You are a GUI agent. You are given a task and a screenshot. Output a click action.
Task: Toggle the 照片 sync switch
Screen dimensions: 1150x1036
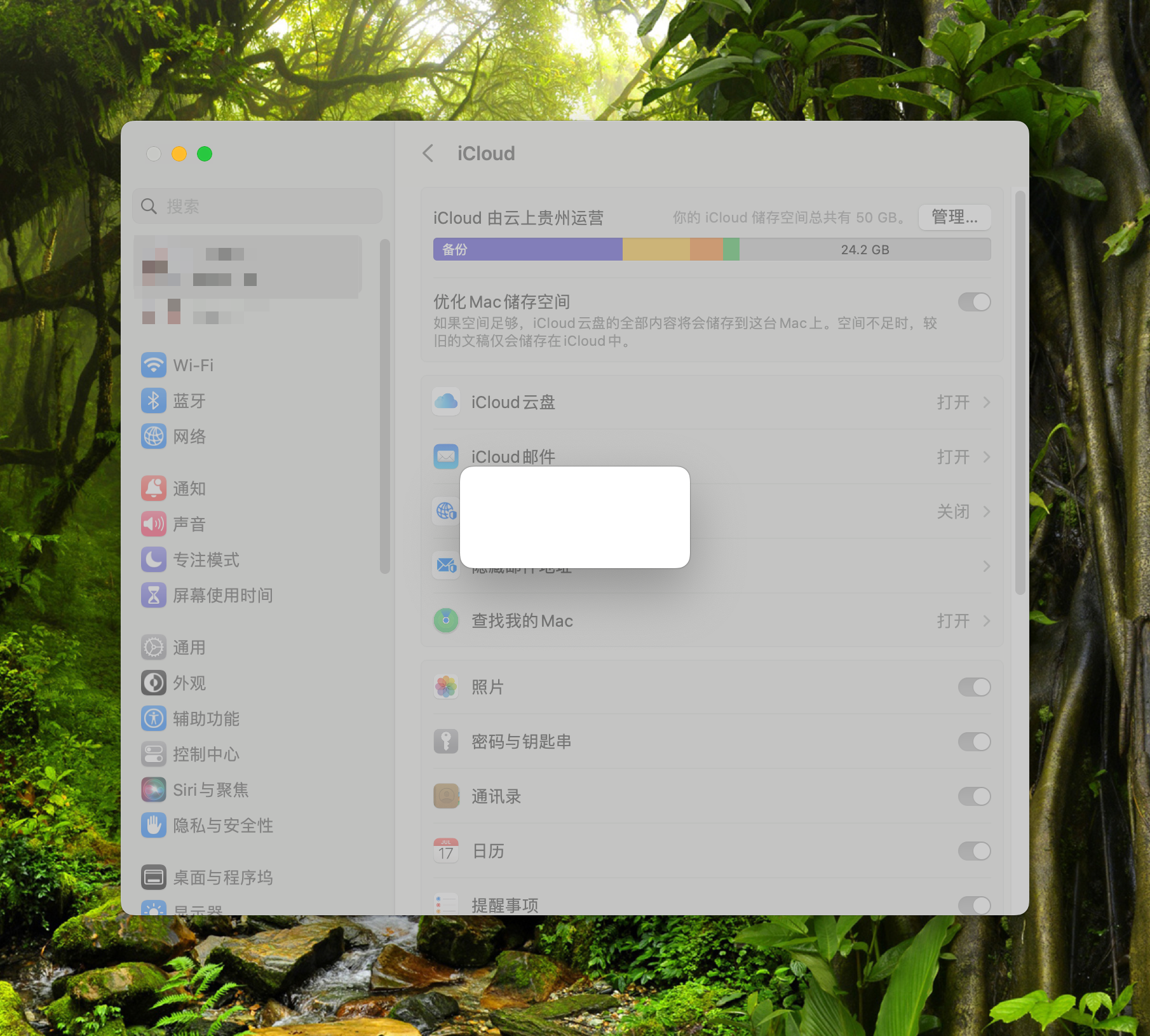(974, 687)
